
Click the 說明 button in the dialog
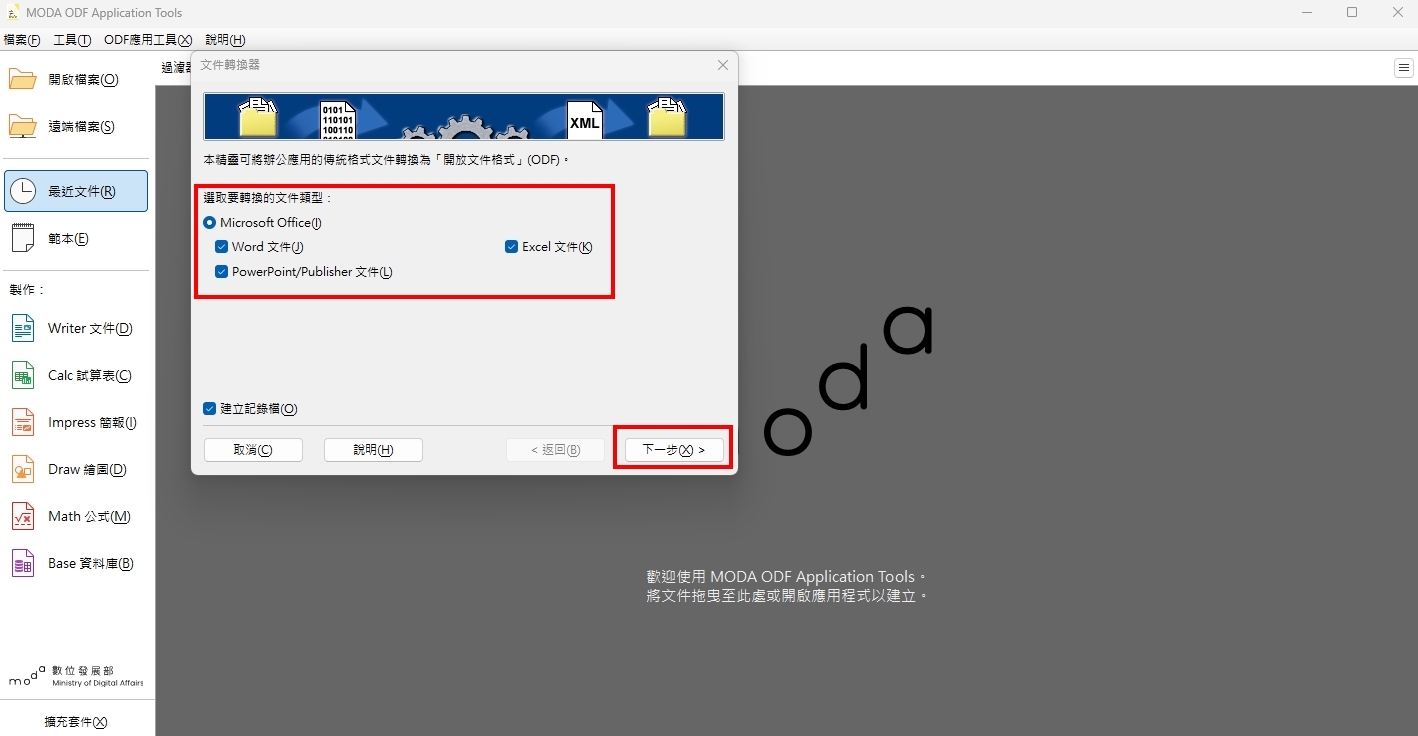[x=373, y=450]
